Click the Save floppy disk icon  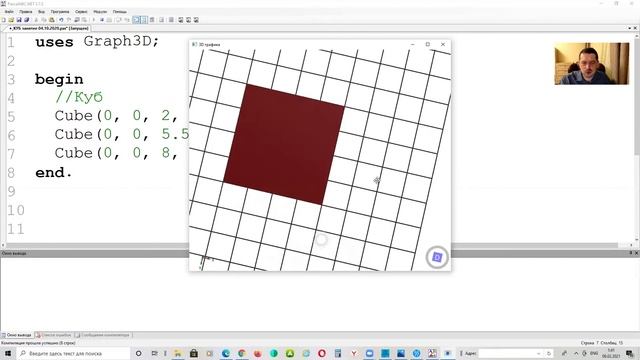click(19, 20)
